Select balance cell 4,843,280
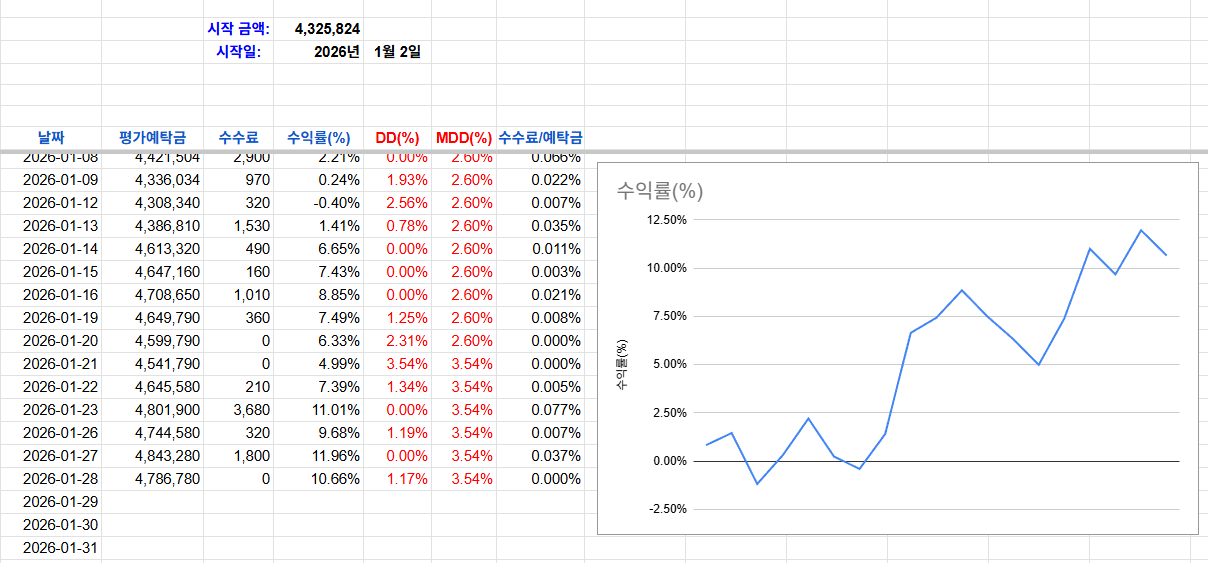The height and width of the screenshot is (563, 1208). pos(152,456)
